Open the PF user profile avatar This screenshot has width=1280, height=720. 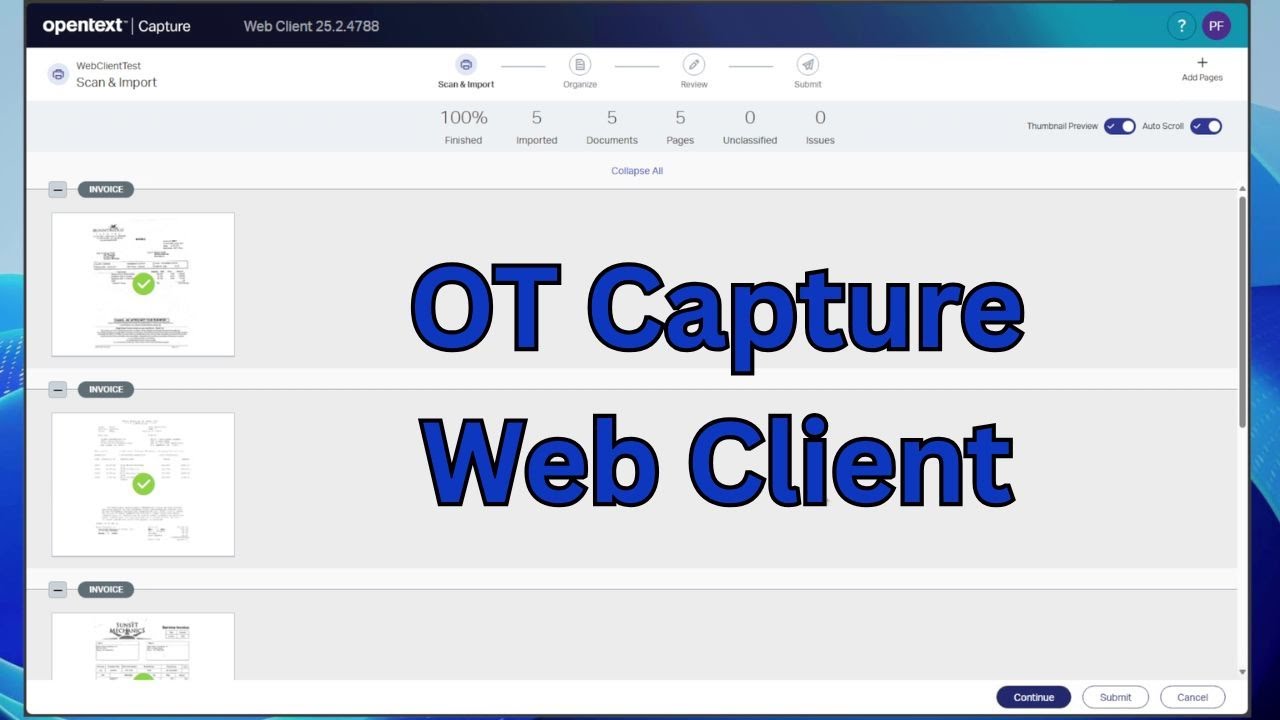point(1216,26)
